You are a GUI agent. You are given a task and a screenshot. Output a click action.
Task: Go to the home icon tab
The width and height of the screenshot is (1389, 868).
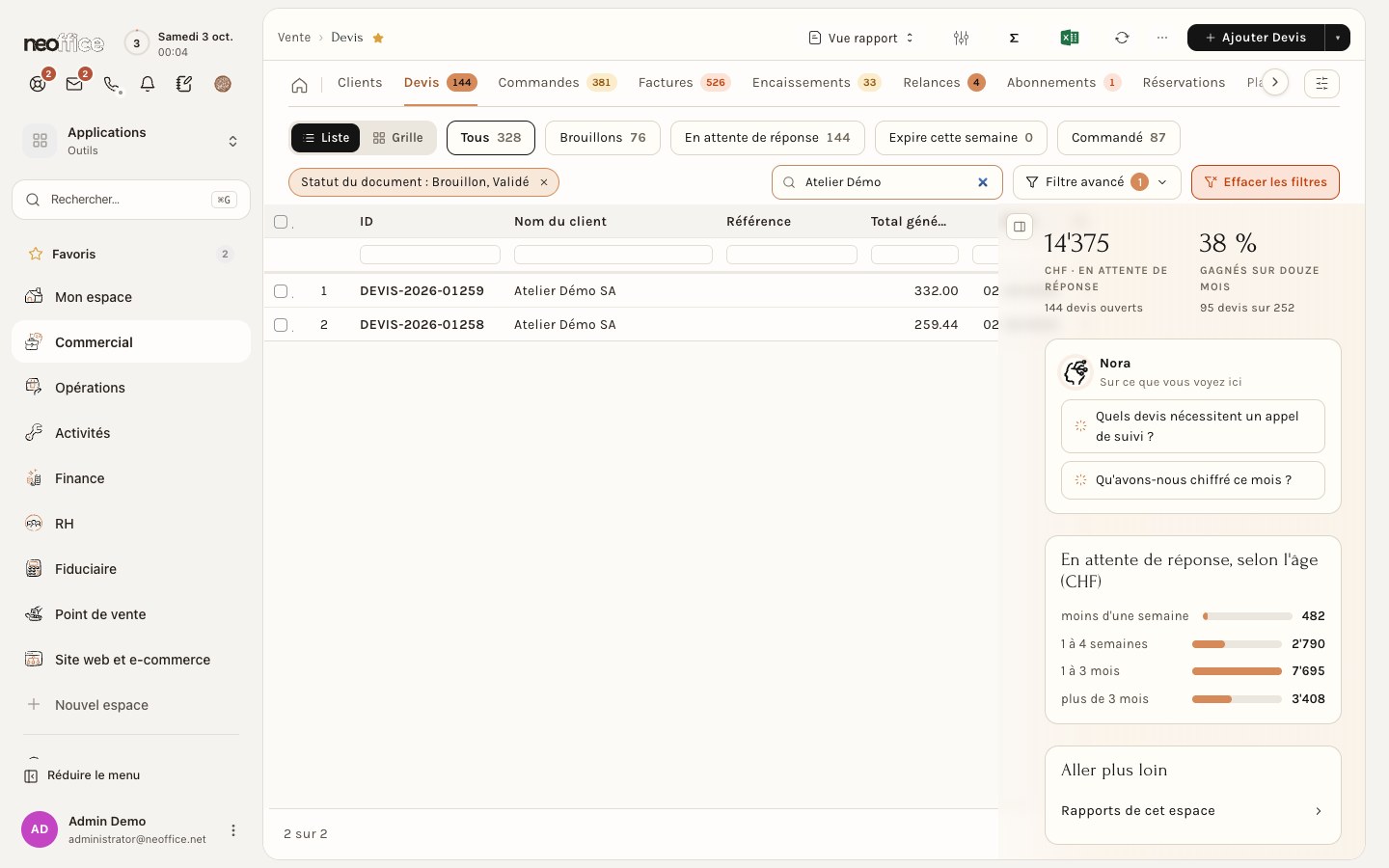pos(300,85)
